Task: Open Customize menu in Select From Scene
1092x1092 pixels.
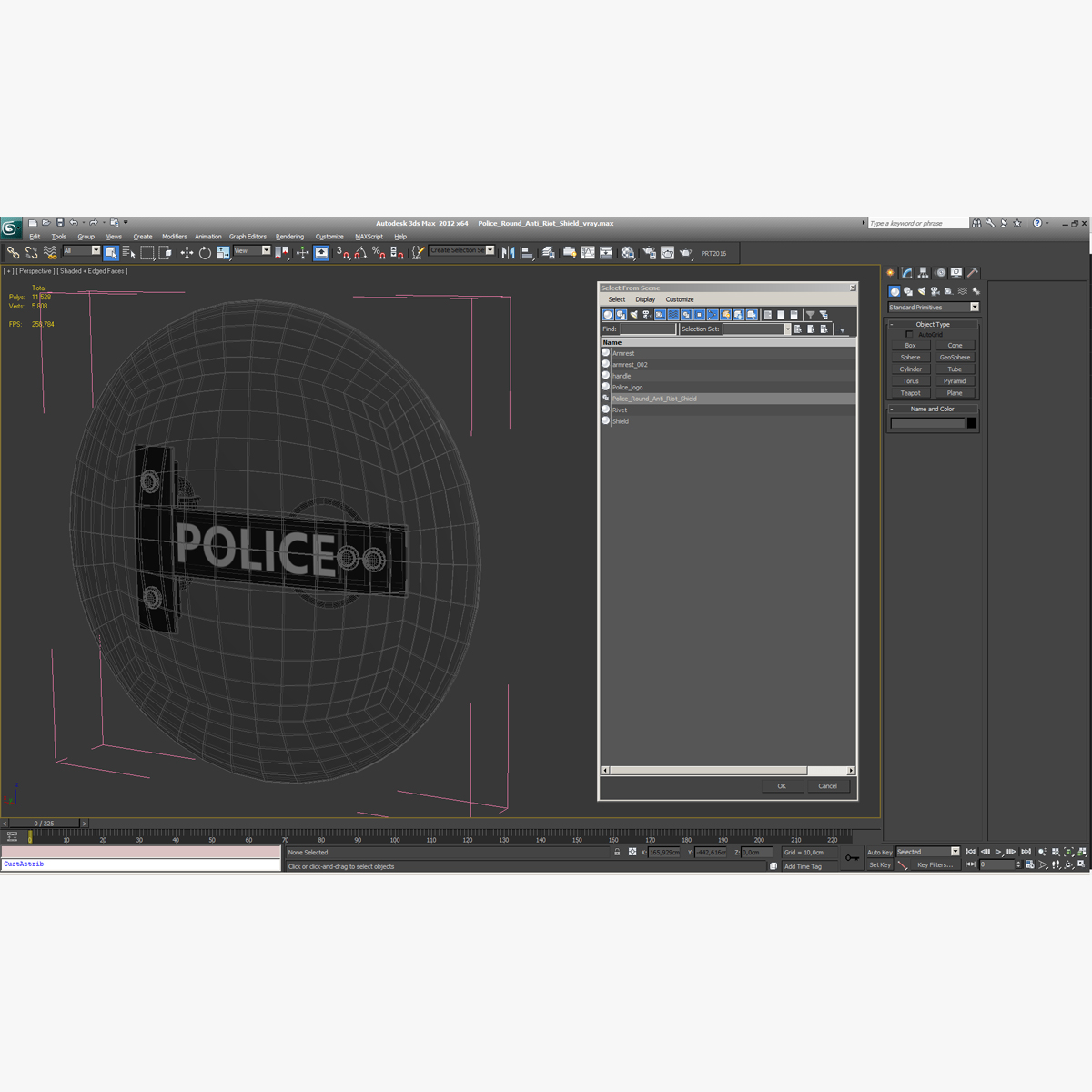Action: coord(680,299)
